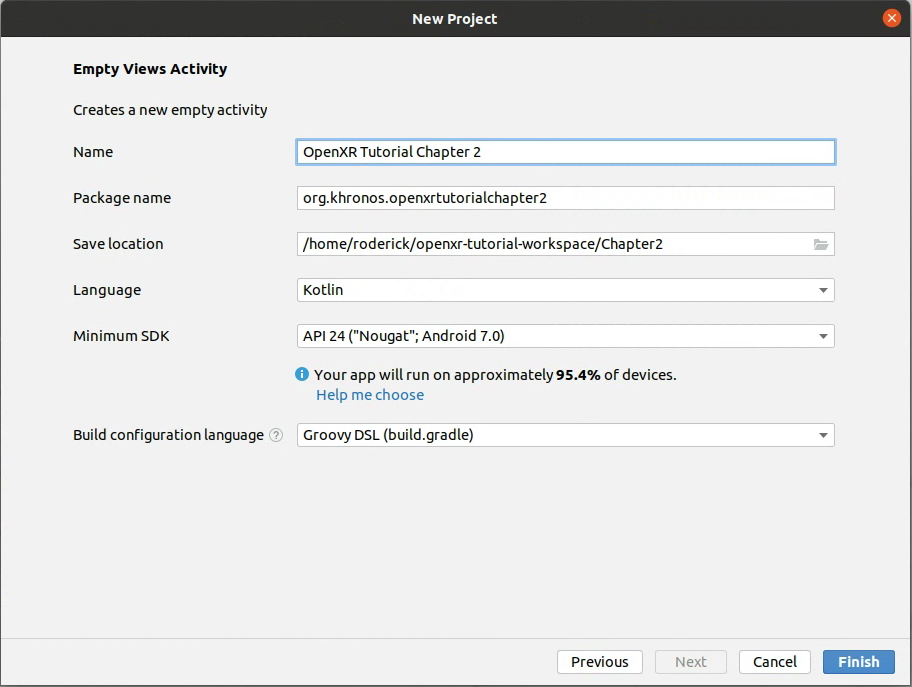Image resolution: width=912 pixels, height=687 pixels.
Task: Open the Help me choose link
Action: click(370, 395)
